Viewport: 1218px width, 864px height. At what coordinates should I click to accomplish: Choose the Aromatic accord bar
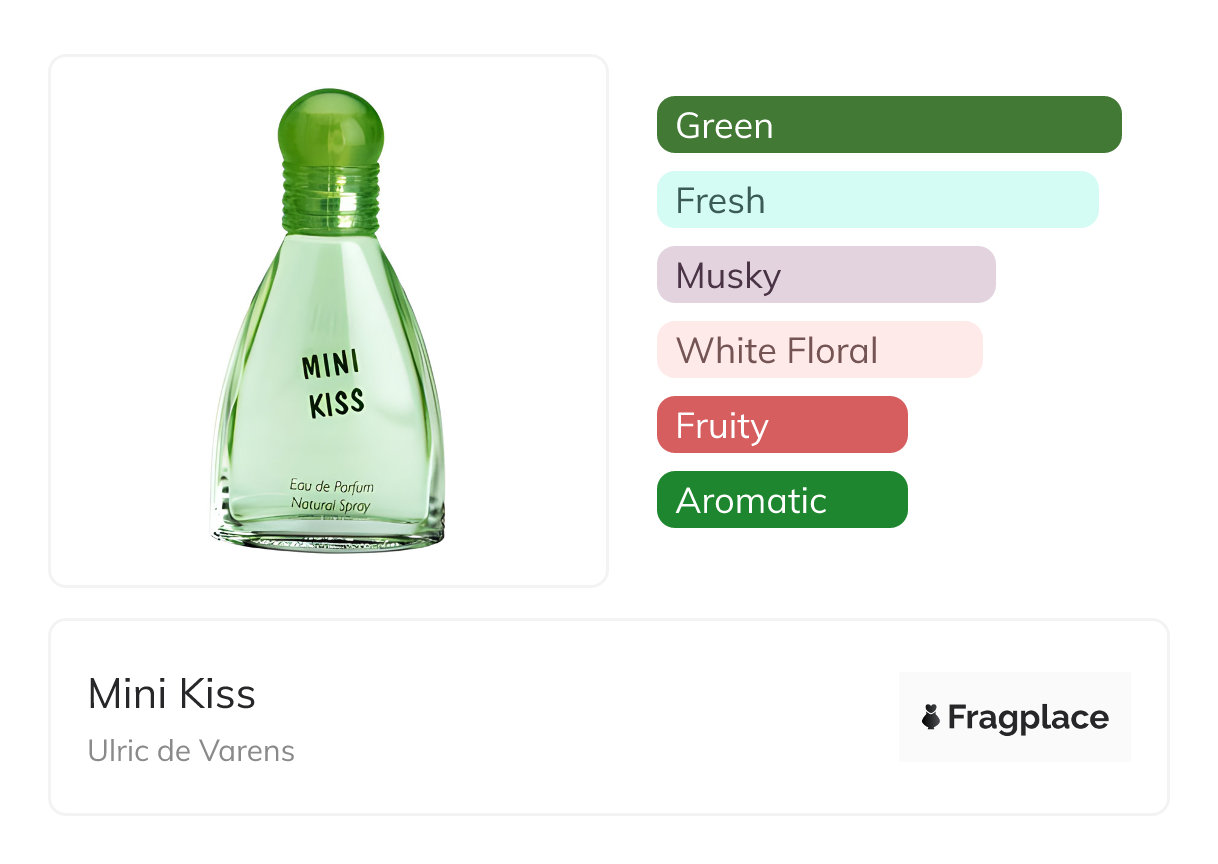[782, 500]
